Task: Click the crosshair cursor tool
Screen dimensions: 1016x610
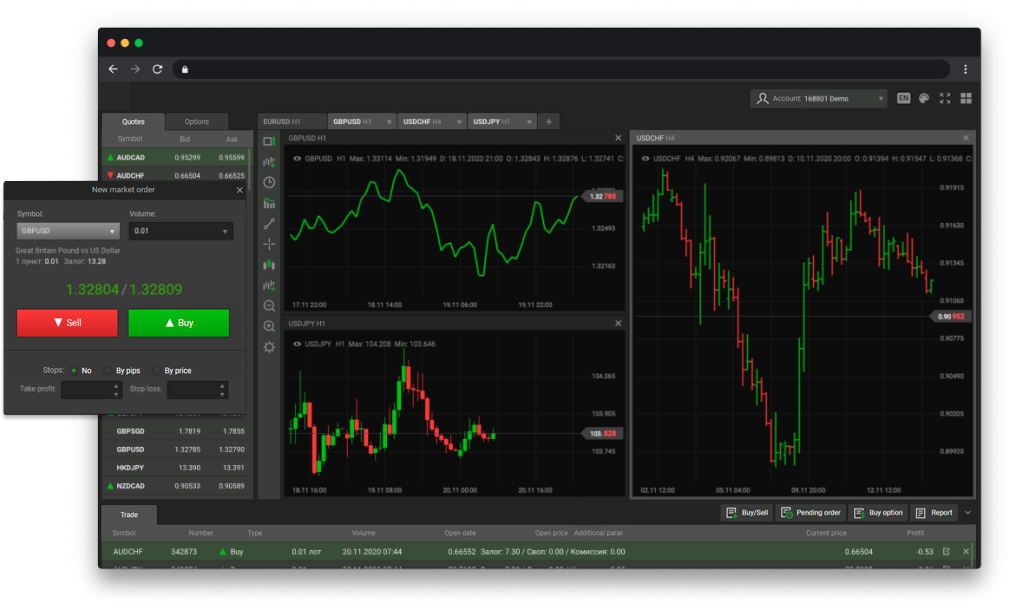Action: pyautogui.click(x=268, y=244)
